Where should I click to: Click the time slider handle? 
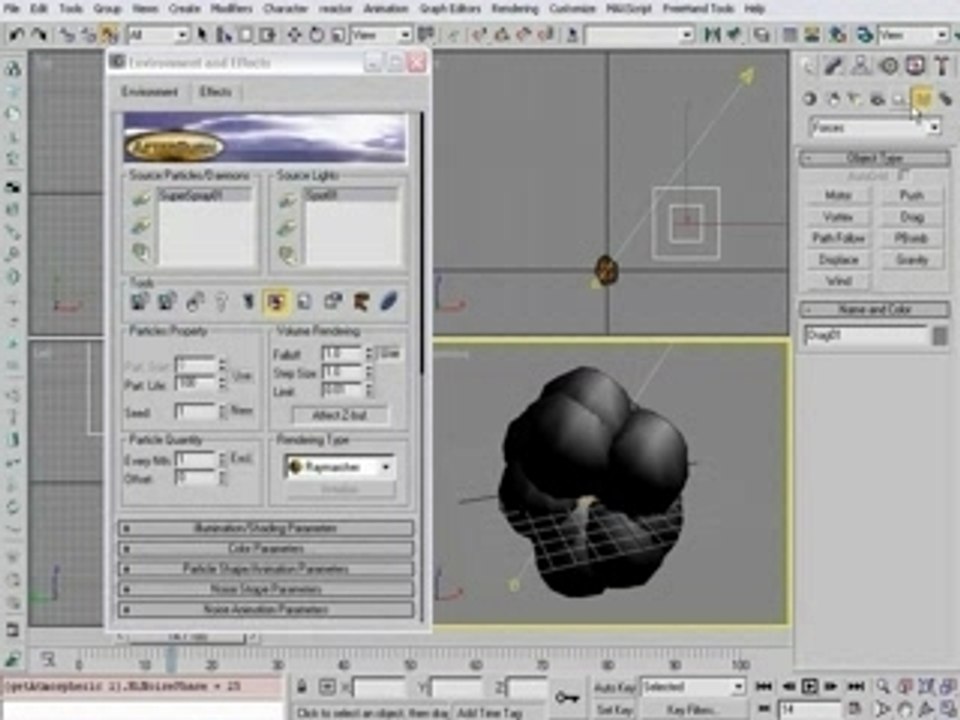[187, 638]
